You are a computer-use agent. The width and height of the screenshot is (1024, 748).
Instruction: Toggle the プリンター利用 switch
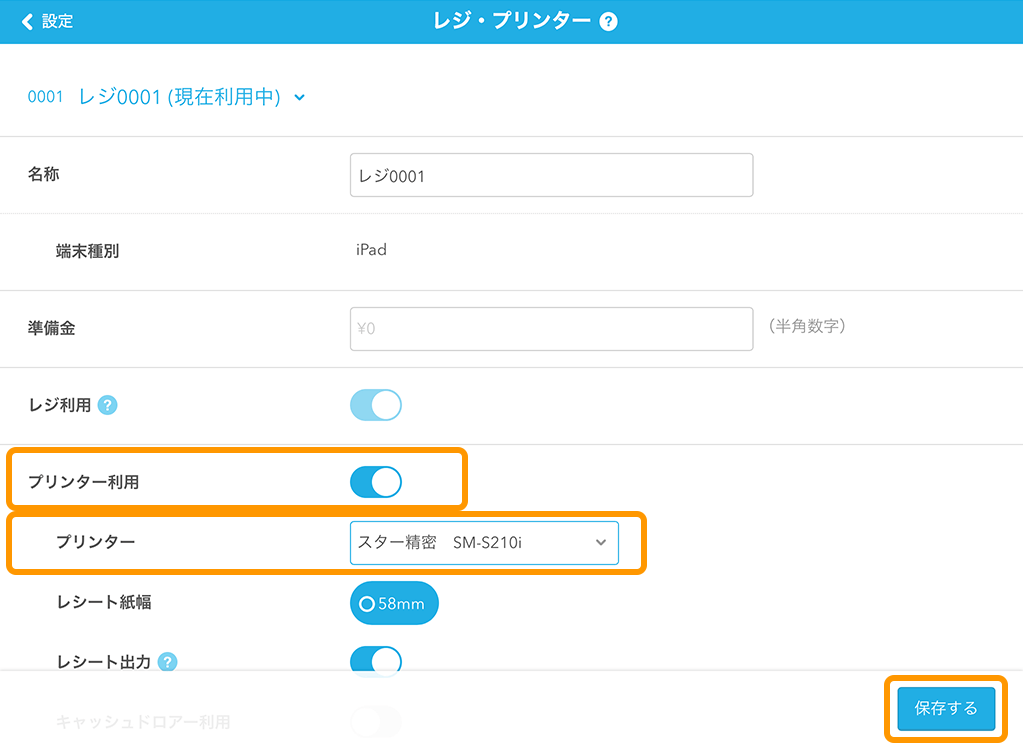click(376, 482)
